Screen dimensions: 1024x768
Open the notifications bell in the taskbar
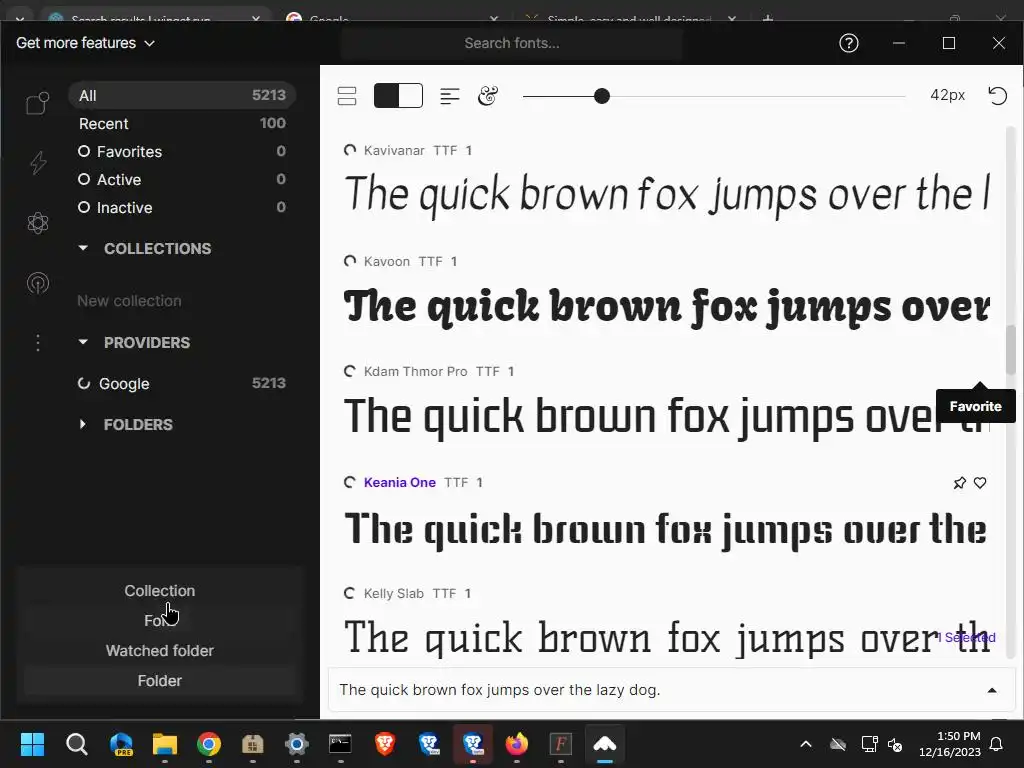click(997, 744)
